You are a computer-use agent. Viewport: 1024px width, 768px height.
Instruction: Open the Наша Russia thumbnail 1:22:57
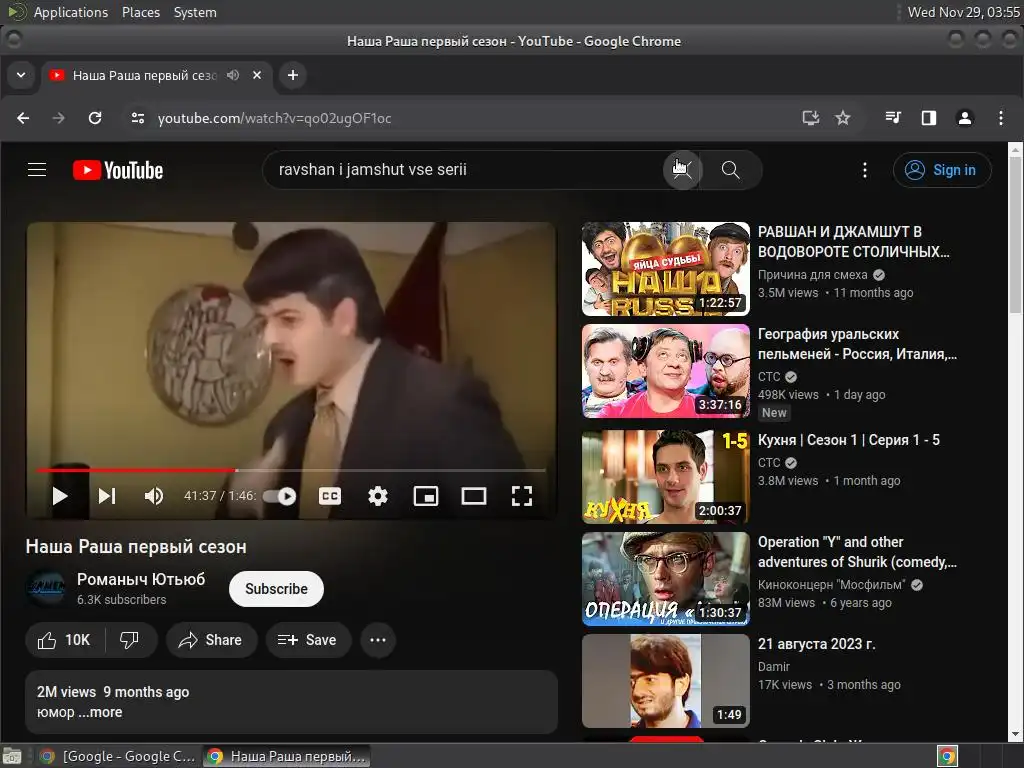coord(665,269)
